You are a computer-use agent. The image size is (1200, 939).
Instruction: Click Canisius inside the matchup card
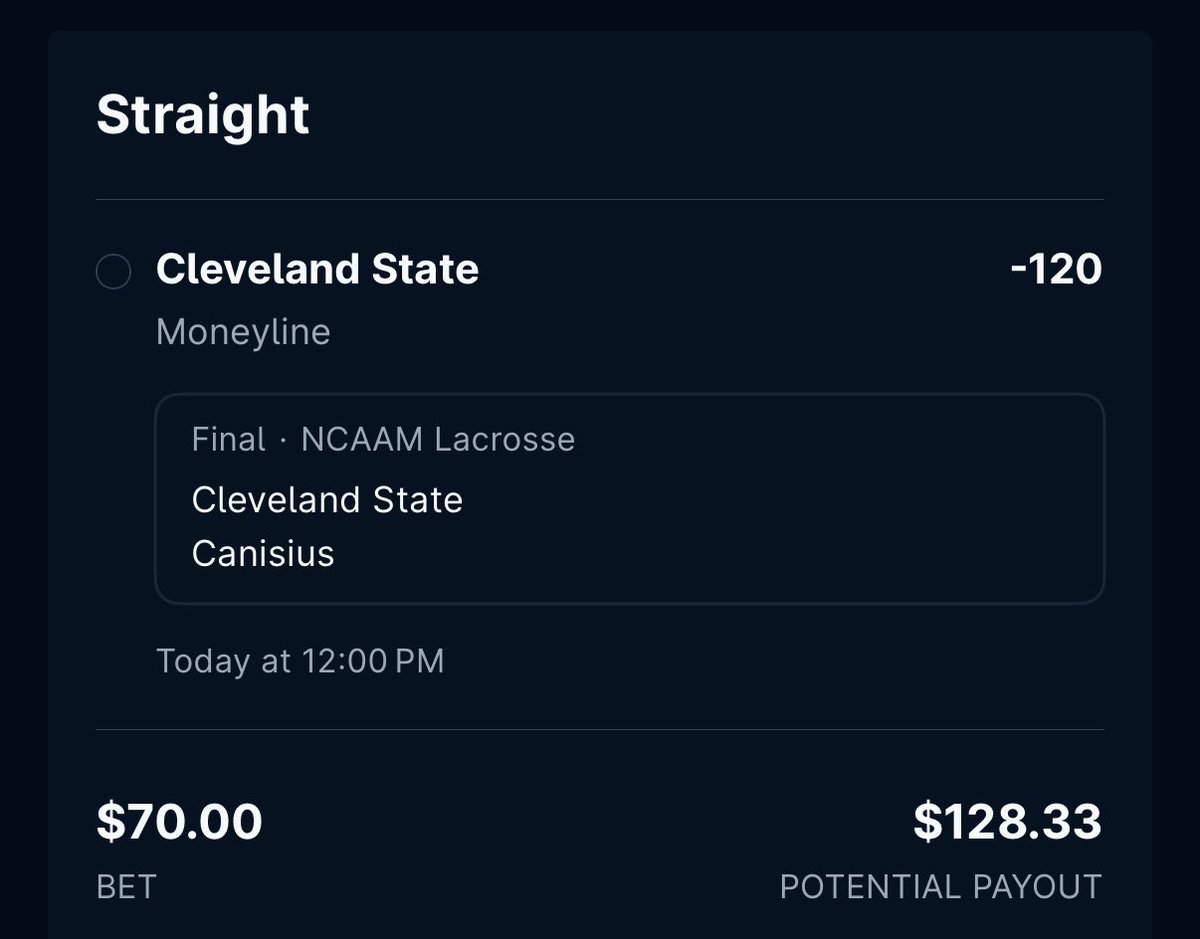[x=263, y=553]
